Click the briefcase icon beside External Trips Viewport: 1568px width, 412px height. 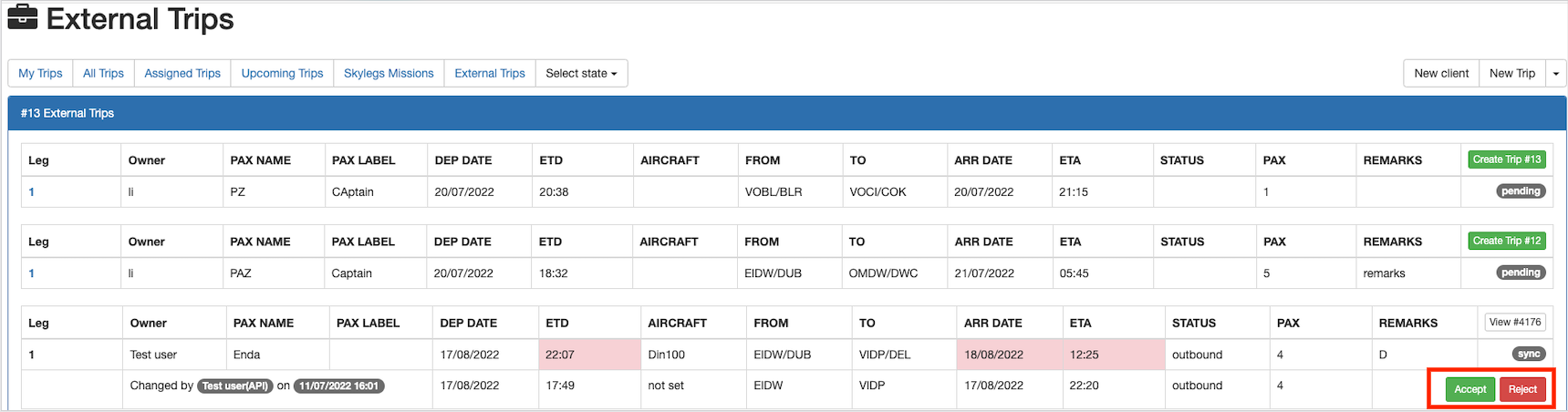(x=23, y=17)
